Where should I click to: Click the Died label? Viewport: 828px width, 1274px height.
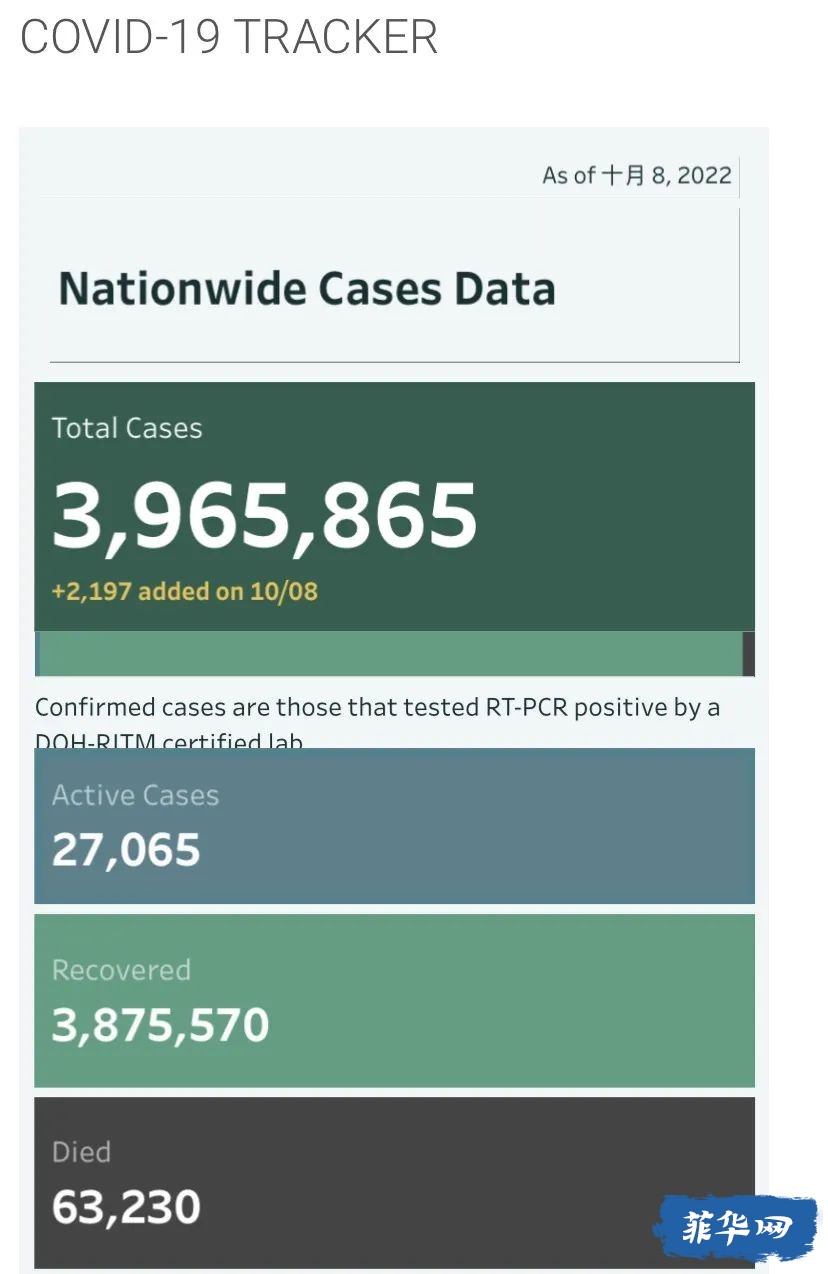[81, 1152]
